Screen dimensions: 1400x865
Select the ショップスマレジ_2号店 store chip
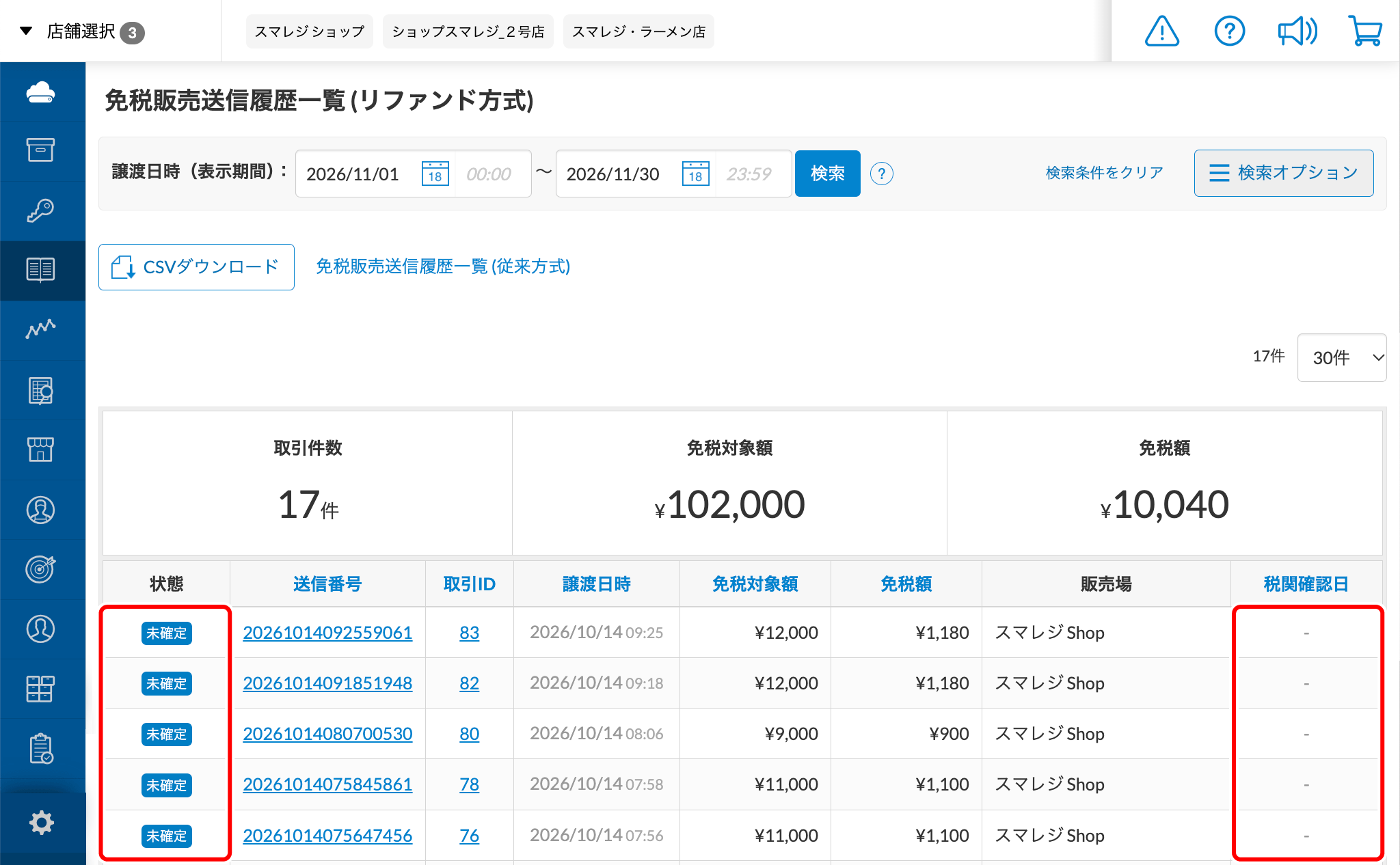tap(468, 31)
